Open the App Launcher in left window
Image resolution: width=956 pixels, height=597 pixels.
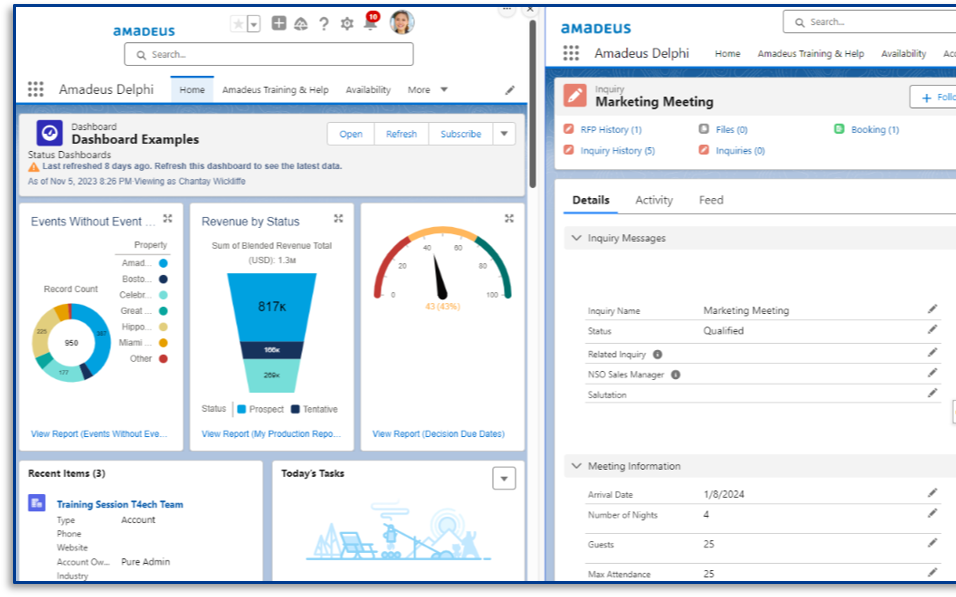point(35,90)
